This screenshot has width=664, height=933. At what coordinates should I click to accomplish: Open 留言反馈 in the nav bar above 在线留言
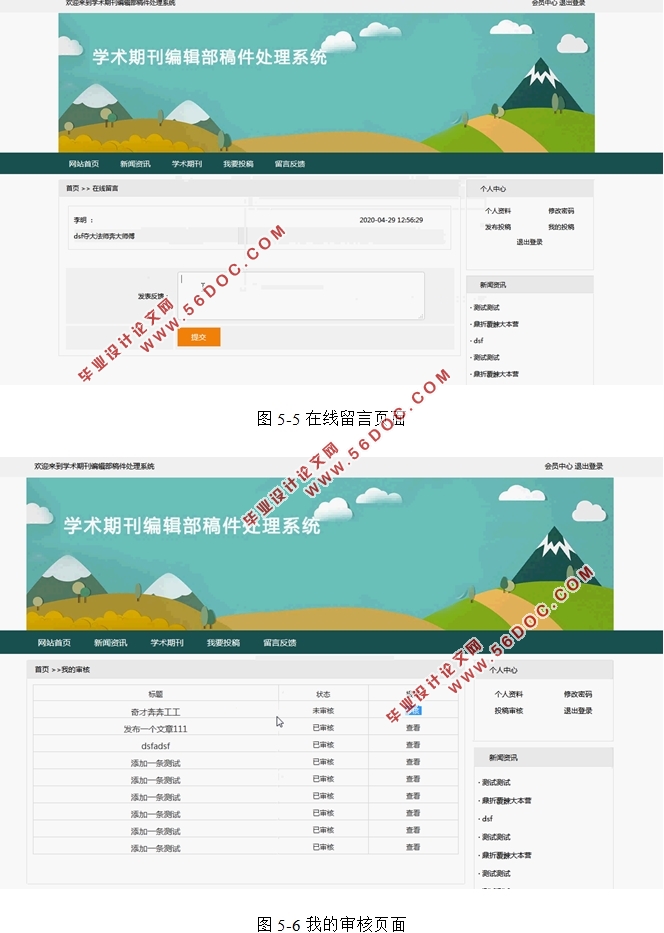pyautogui.click(x=290, y=164)
